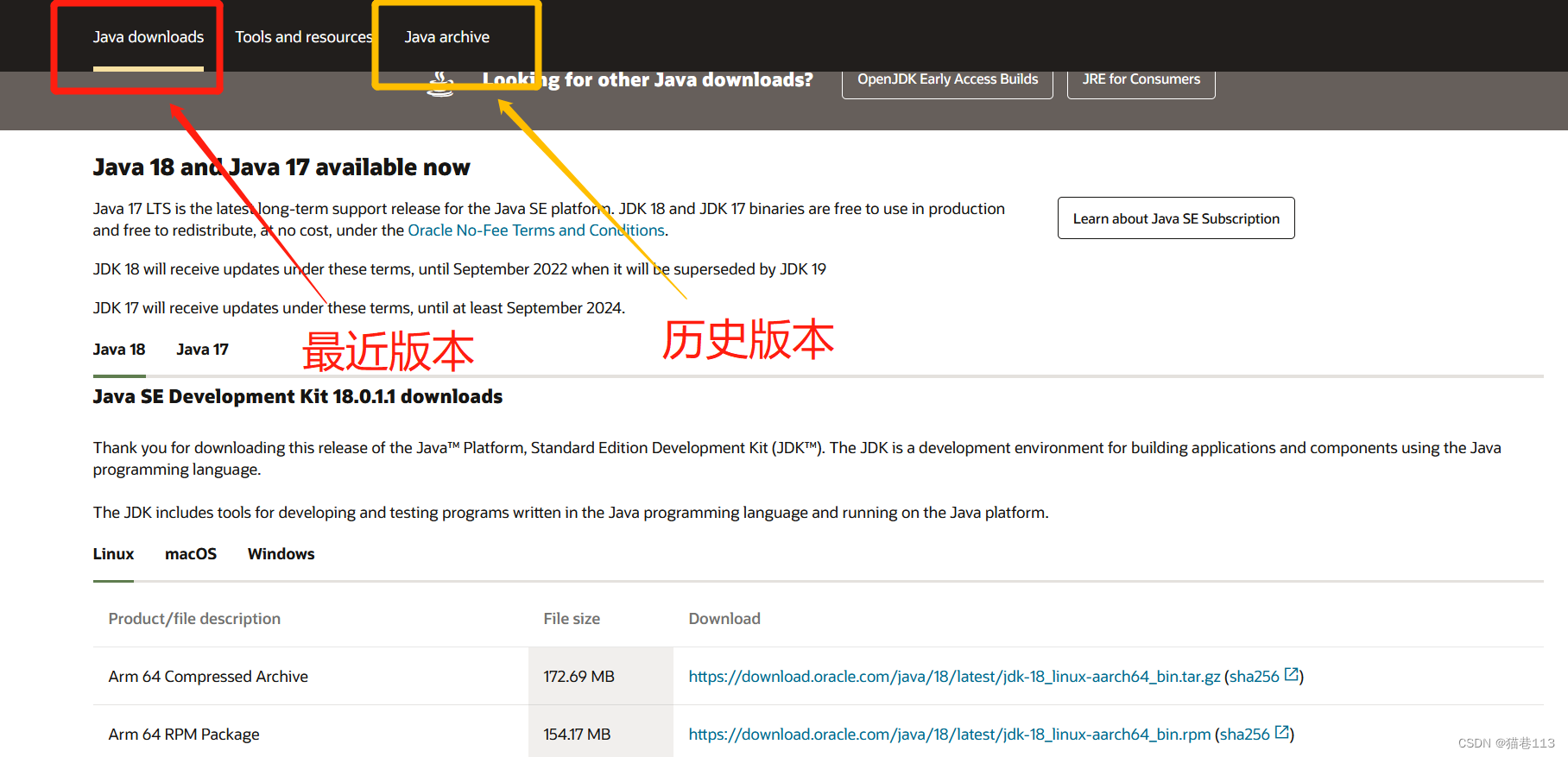Screen dimensions: 1568x757
Task: Select the Java 18 version tab
Action: 119,350
